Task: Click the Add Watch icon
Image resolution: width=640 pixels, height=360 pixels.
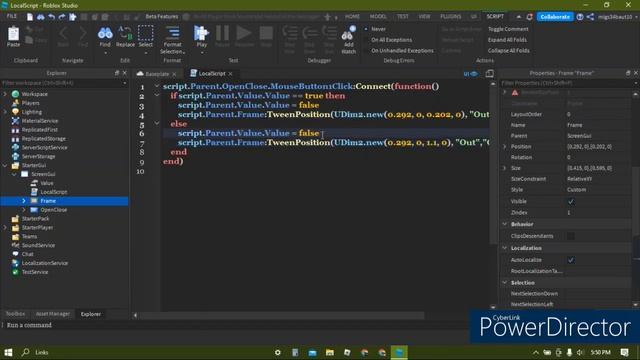Action: coord(349,34)
